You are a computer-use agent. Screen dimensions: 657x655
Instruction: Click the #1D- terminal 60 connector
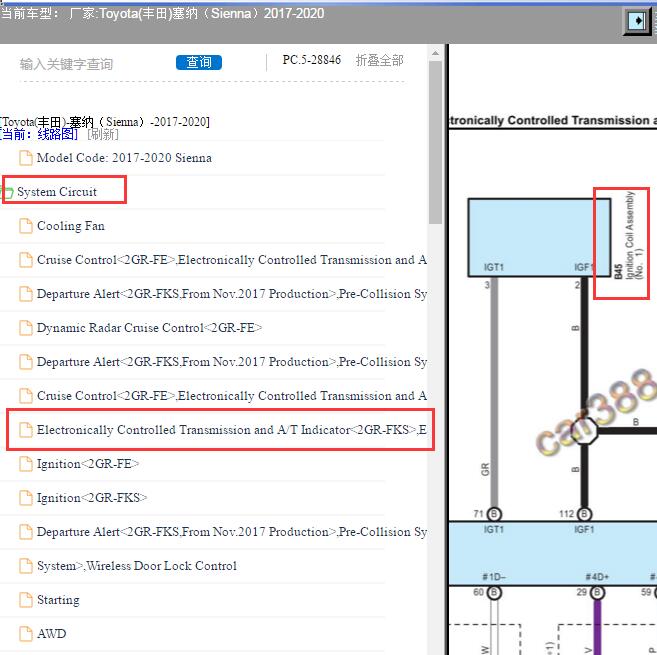pos(494,593)
